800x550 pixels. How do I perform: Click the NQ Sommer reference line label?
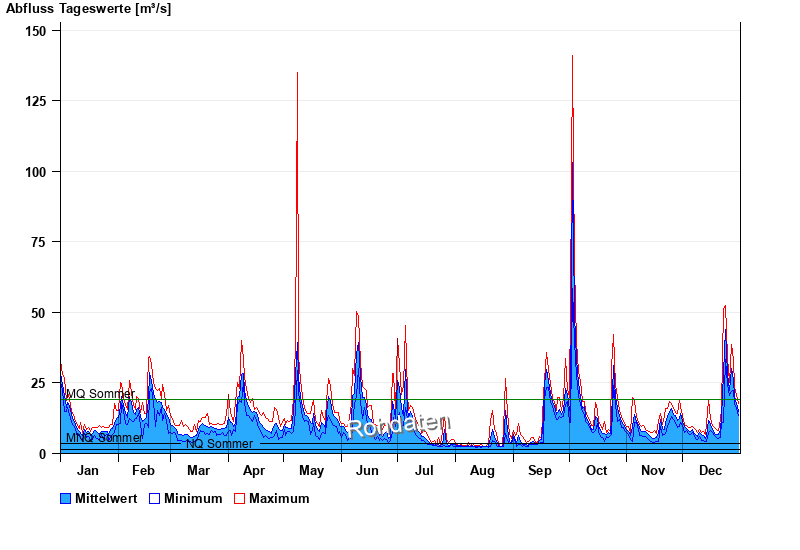point(219,444)
